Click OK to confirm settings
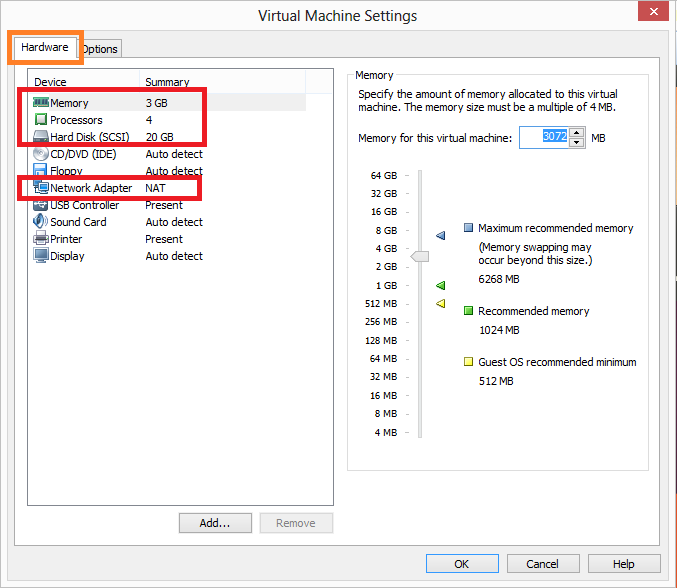Viewport: 677px width, 588px height. click(461, 564)
